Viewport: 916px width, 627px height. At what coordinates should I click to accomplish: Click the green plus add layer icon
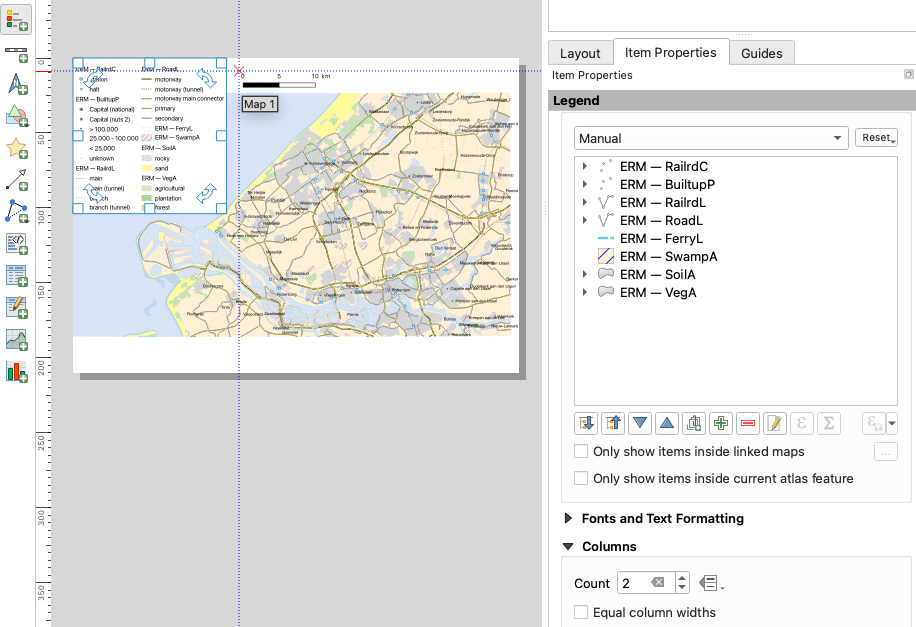720,423
